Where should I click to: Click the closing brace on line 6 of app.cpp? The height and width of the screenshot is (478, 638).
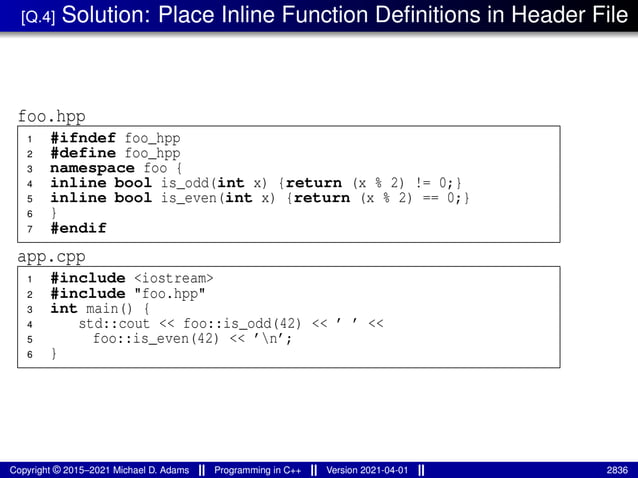[54, 354]
